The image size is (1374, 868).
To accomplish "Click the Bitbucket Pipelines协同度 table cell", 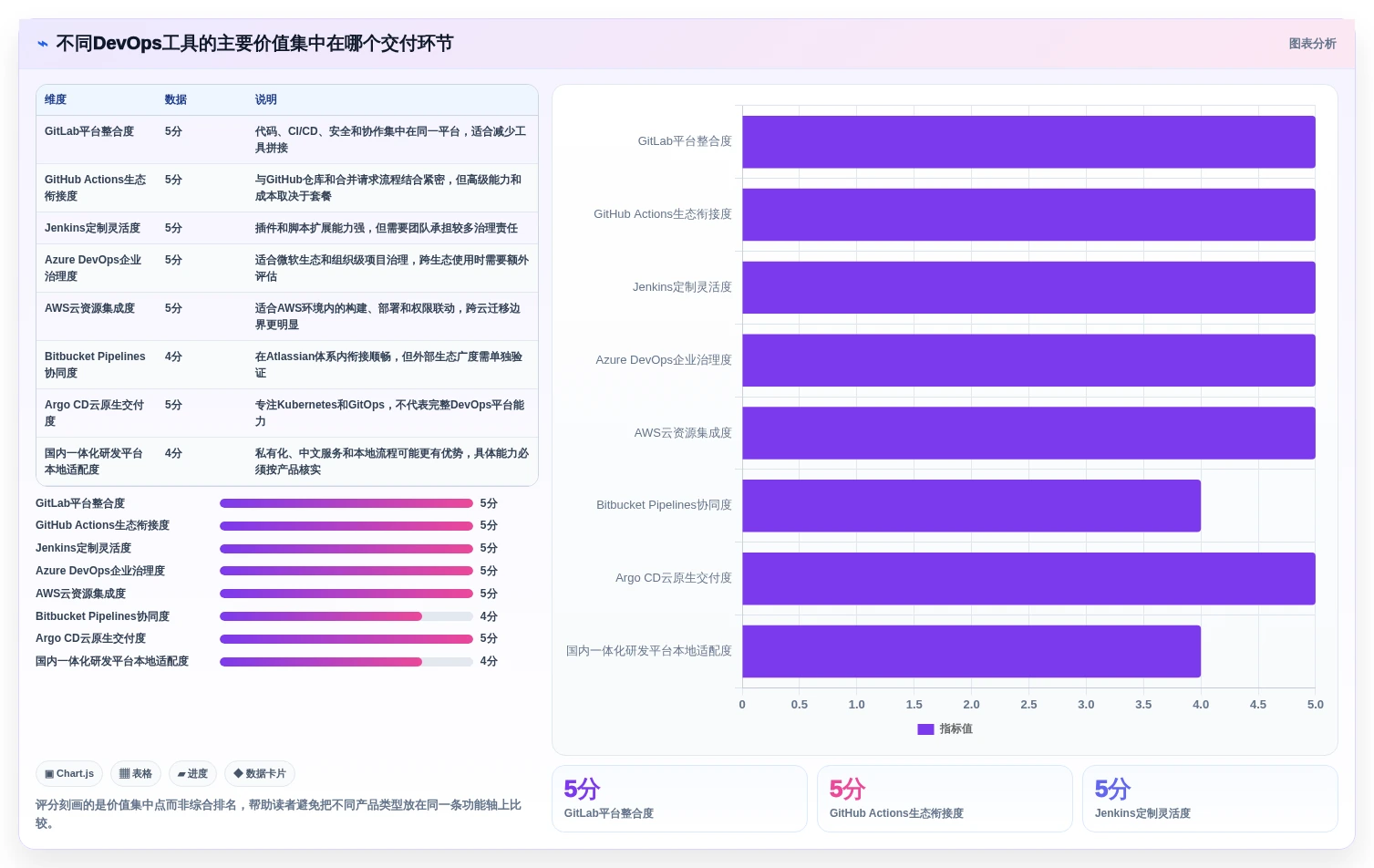I will point(96,365).
